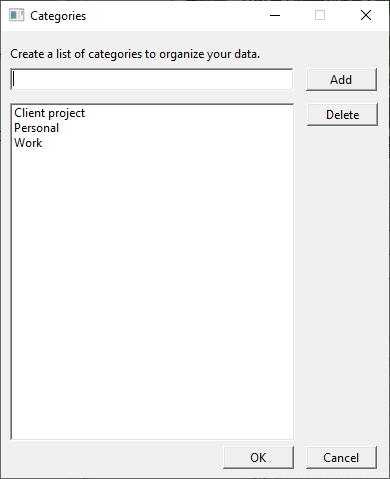Confirm the category list with OK
The height and width of the screenshot is (479, 390).
(258, 458)
